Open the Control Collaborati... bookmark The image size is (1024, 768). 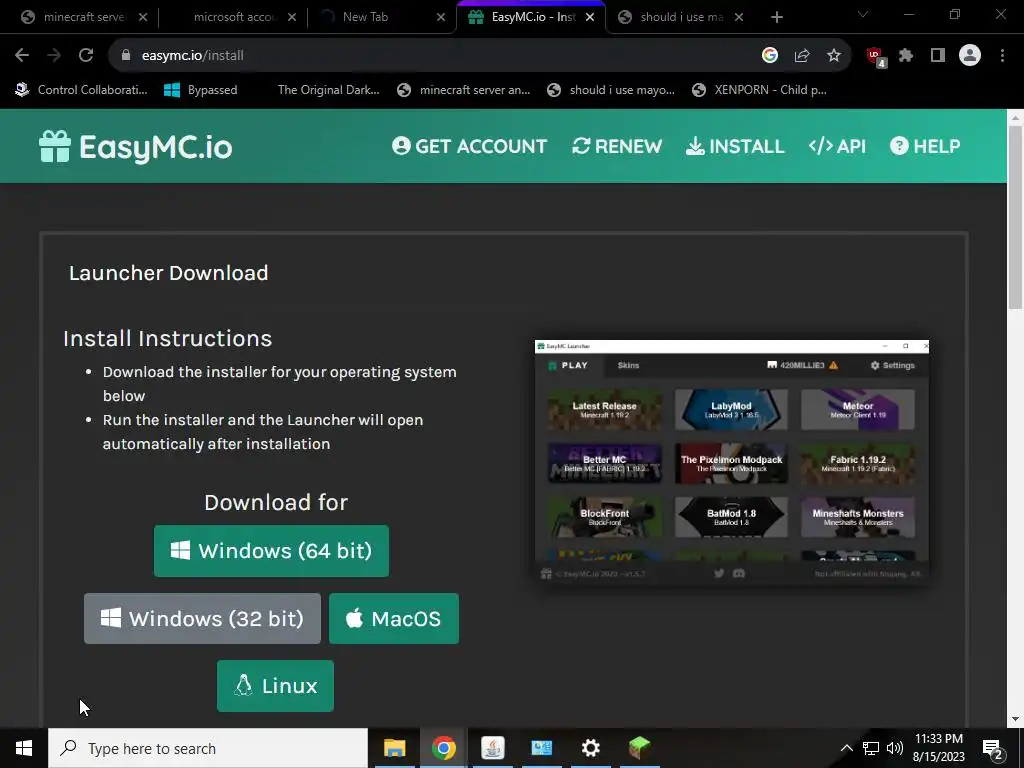tap(81, 90)
